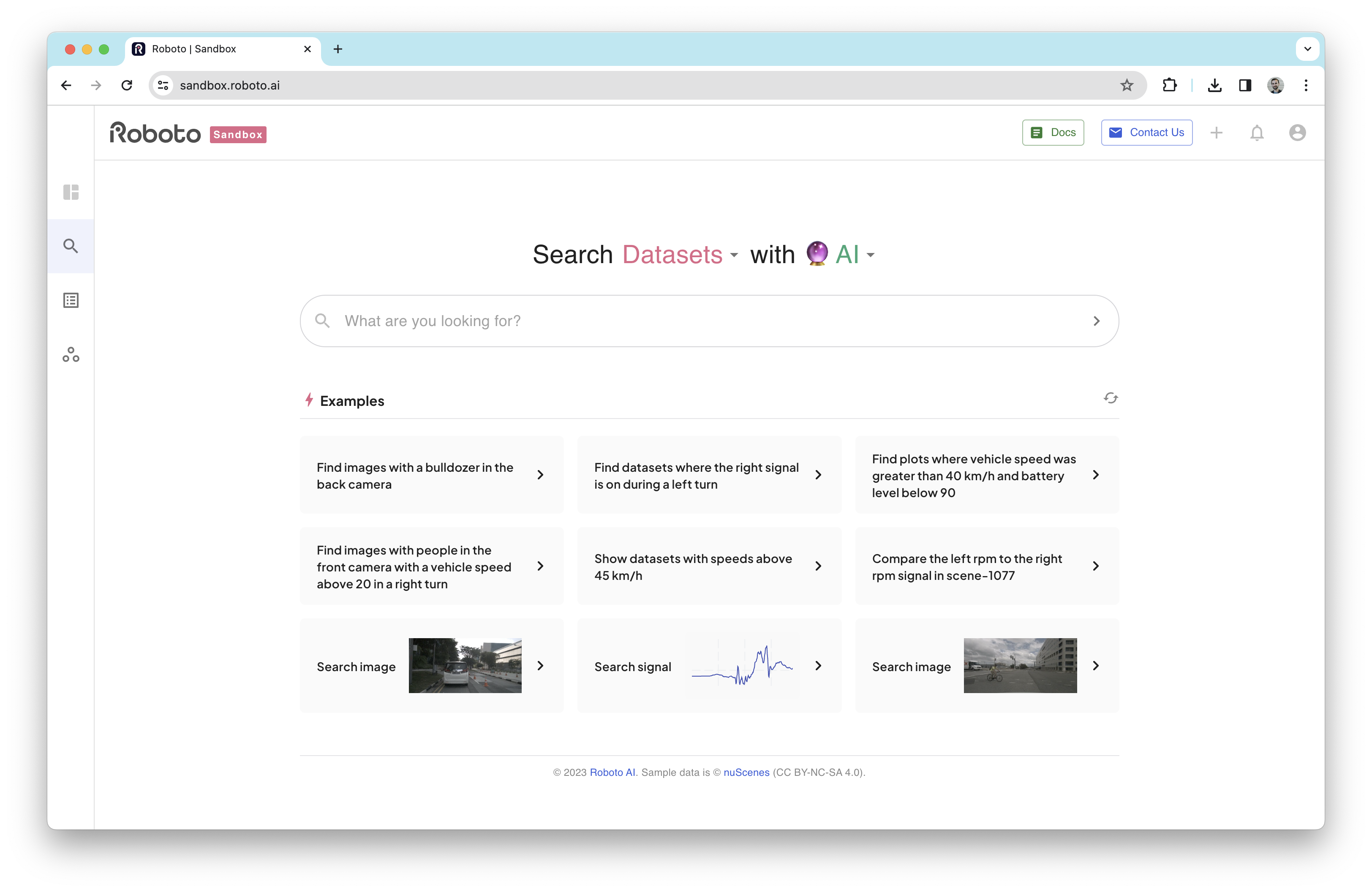Bookmark this page with star icon
The width and height of the screenshot is (1372, 892).
pos(1127,85)
